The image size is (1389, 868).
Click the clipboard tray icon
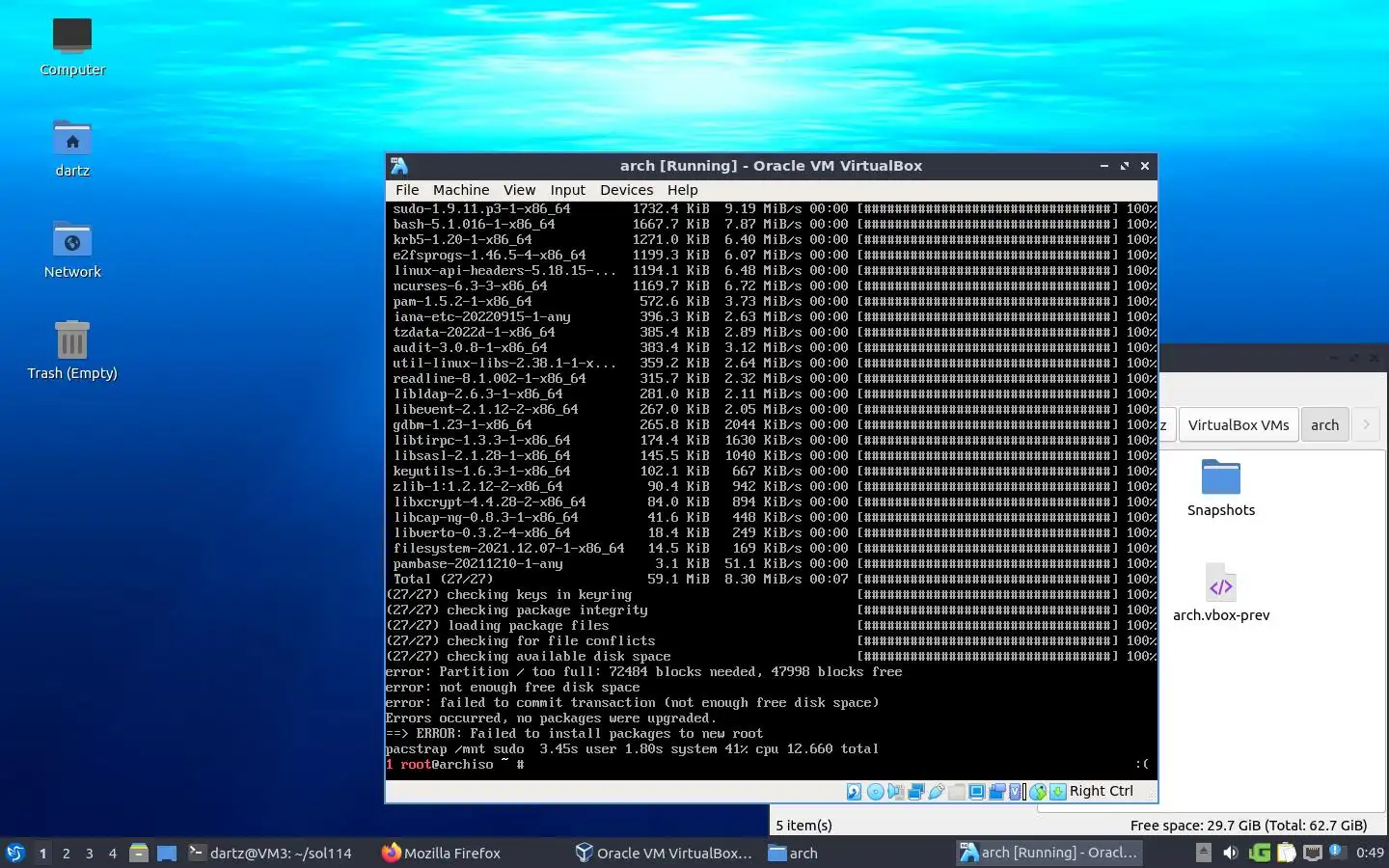tap(1286, 853)
